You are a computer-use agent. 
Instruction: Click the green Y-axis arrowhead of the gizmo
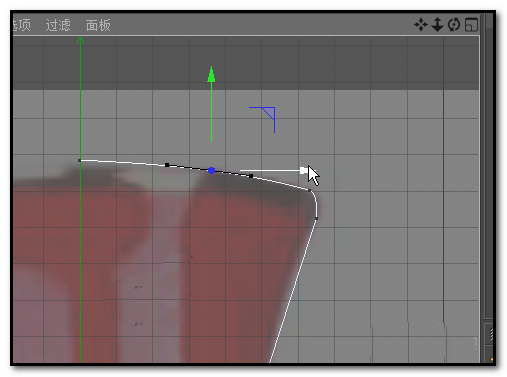[x=211, y=74]
